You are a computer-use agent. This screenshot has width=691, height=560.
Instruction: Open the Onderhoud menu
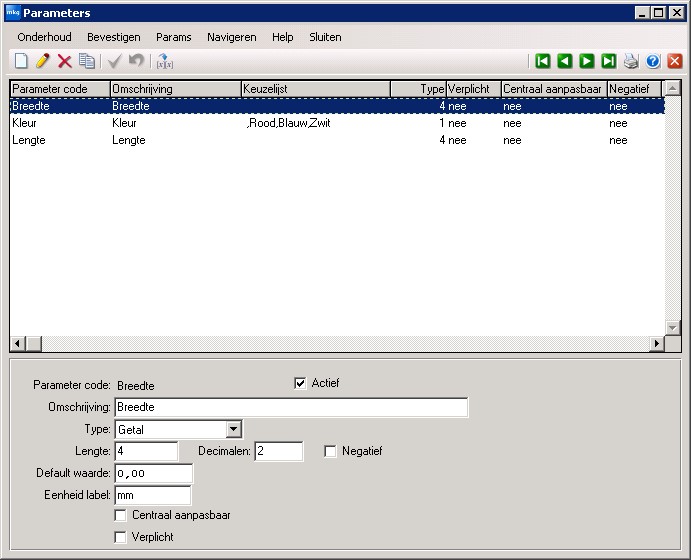tap(45, 37)
